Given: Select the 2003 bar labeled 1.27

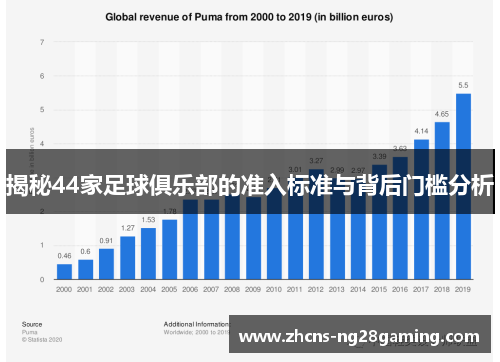Looking at the screenshot, I should point(127,258).
